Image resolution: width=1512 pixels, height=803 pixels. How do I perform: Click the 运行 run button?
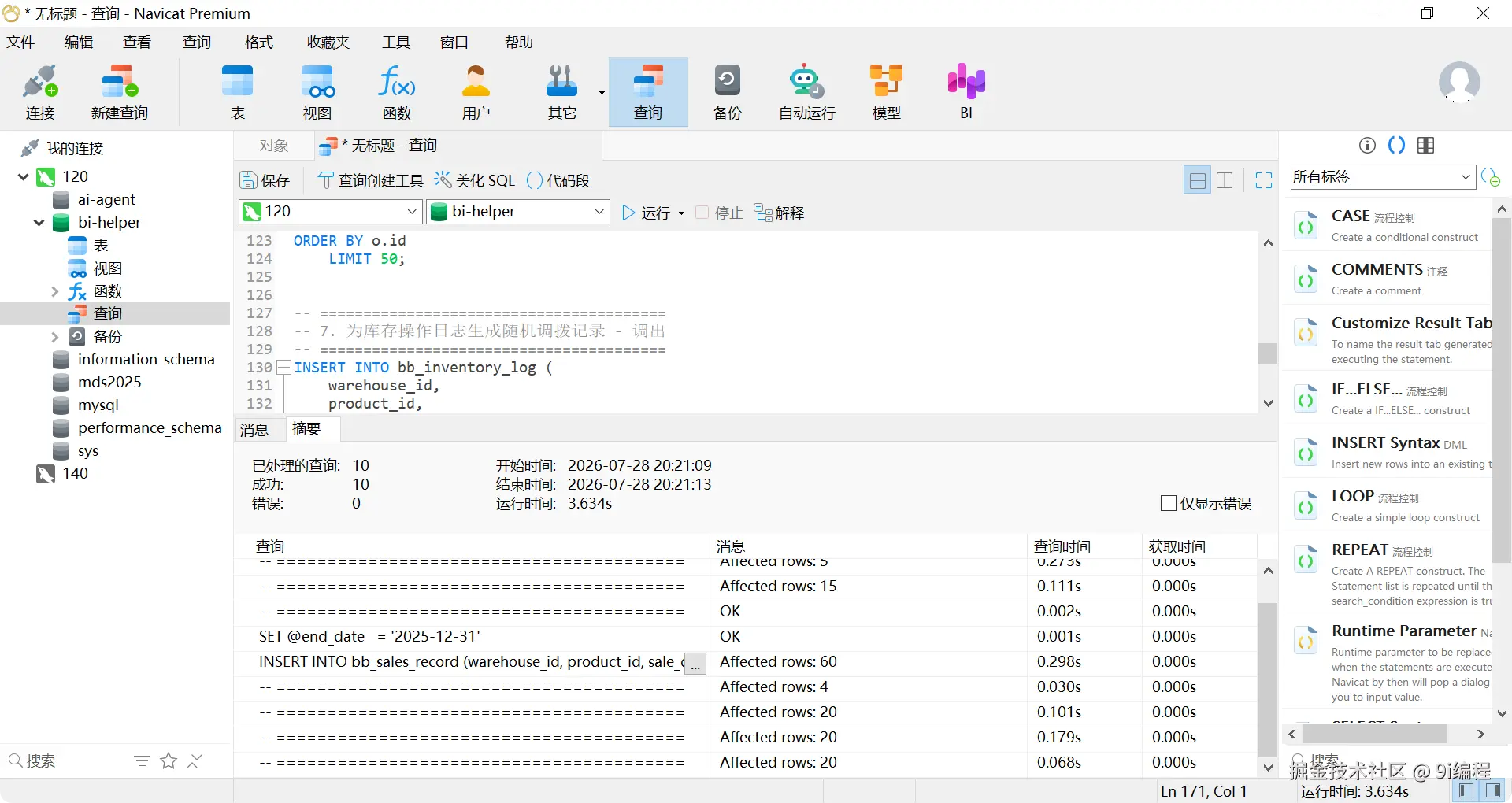(646, 213)
